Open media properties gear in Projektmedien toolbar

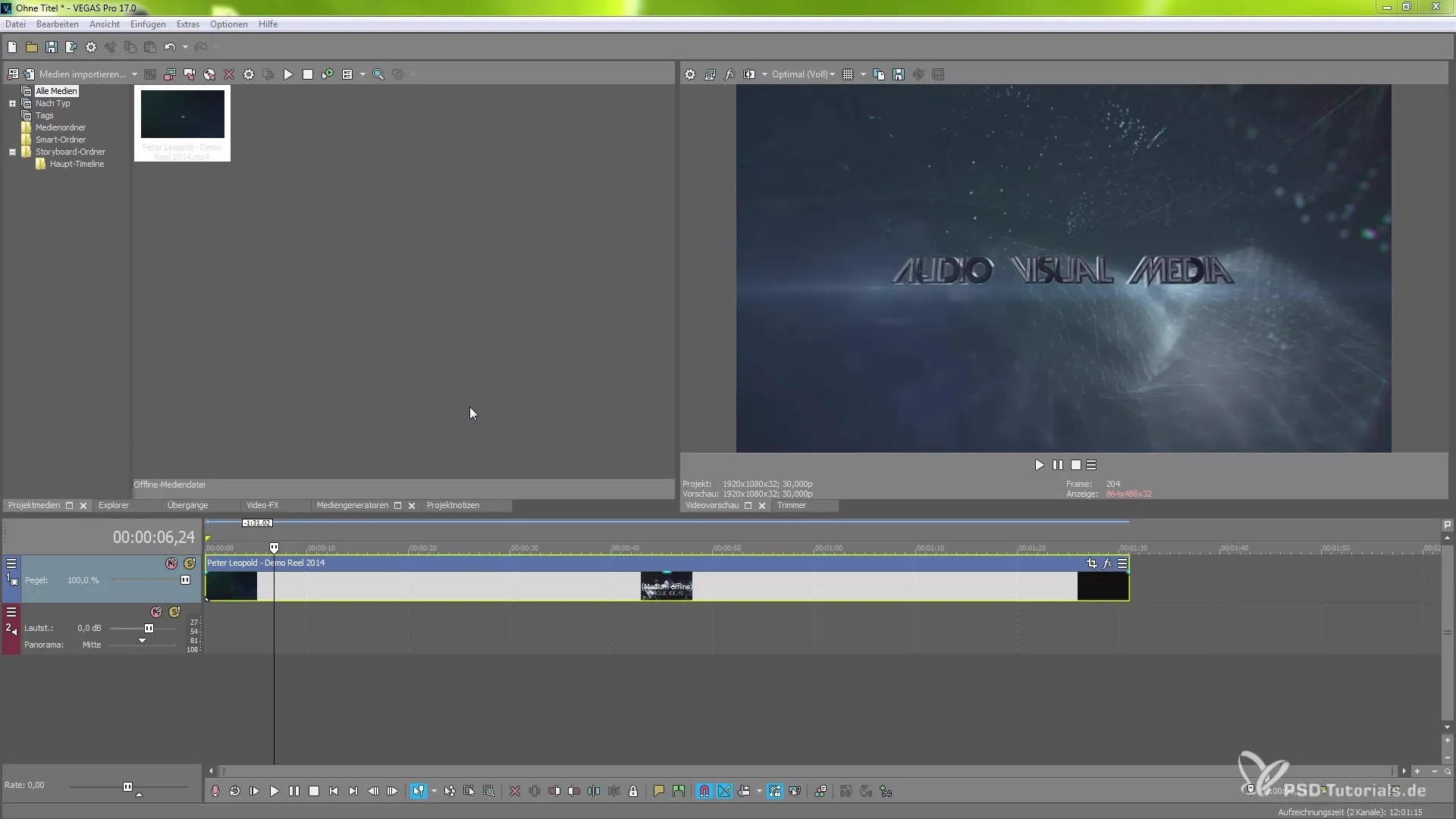click(x=249, y=74)
